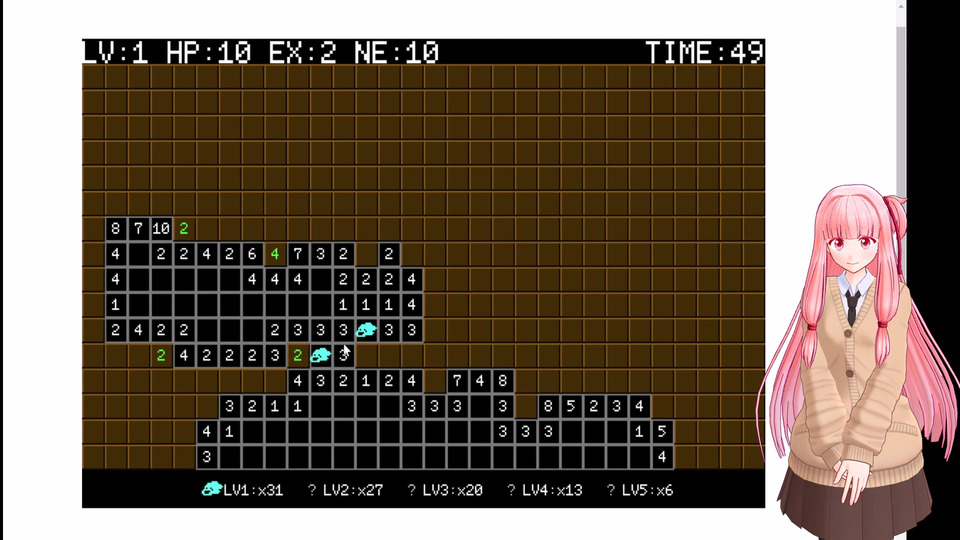
Task: Click the 5 right of the 1 cell
Action: pos(662,432)
